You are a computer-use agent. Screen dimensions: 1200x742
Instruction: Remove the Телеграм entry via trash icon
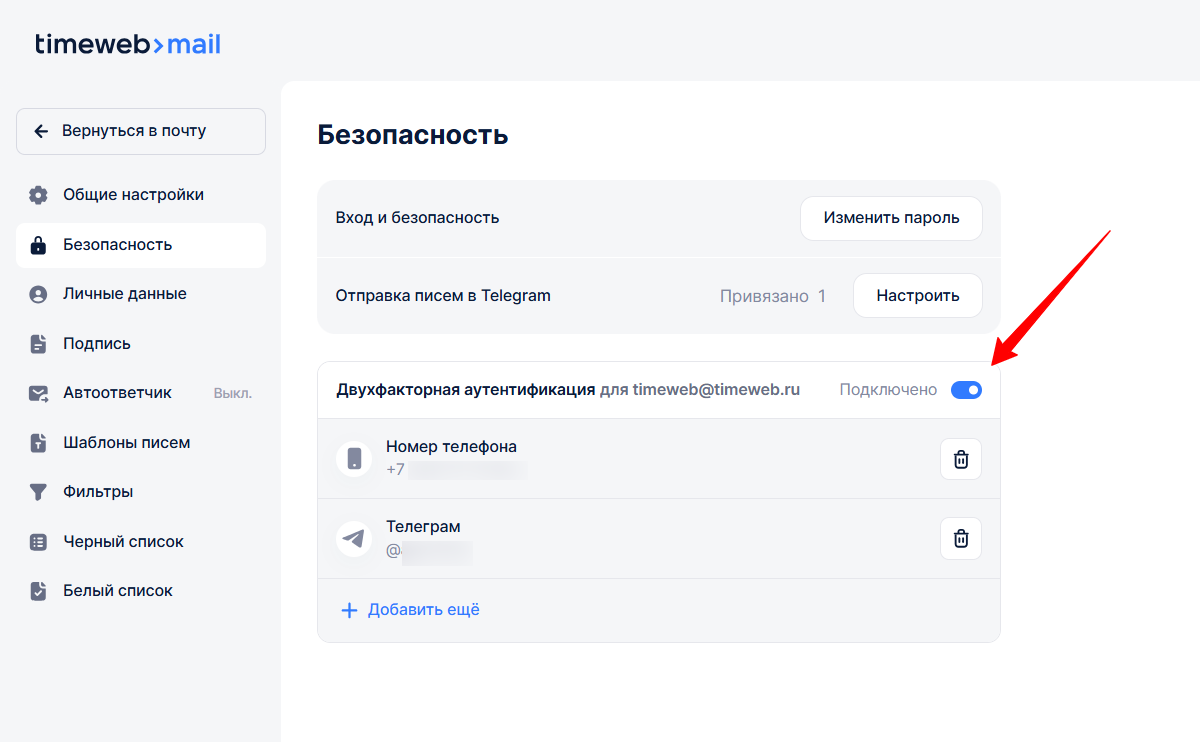(960, 539)
